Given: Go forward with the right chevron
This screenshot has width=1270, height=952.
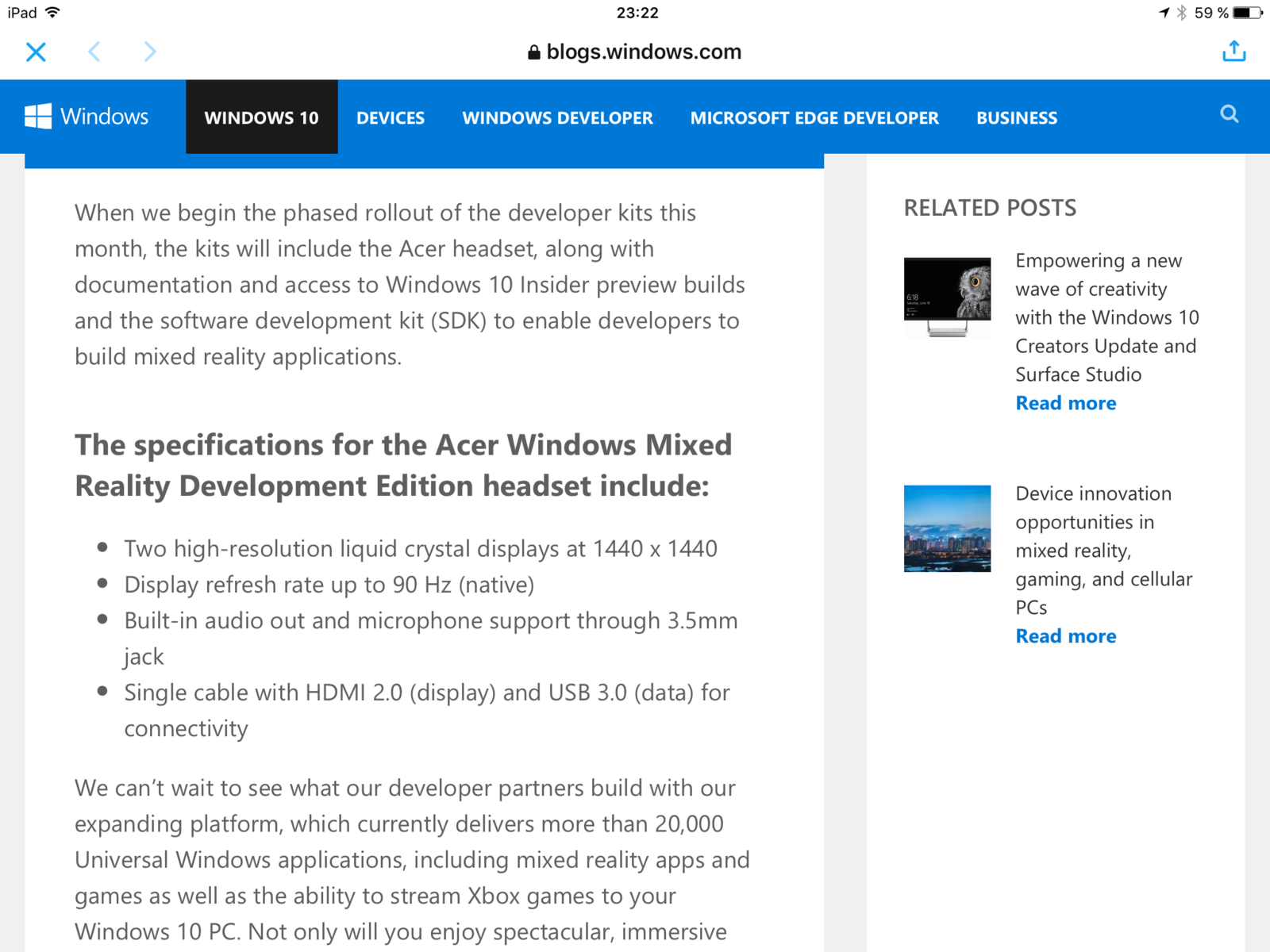Looking at the screenshot, I should 150,52.
